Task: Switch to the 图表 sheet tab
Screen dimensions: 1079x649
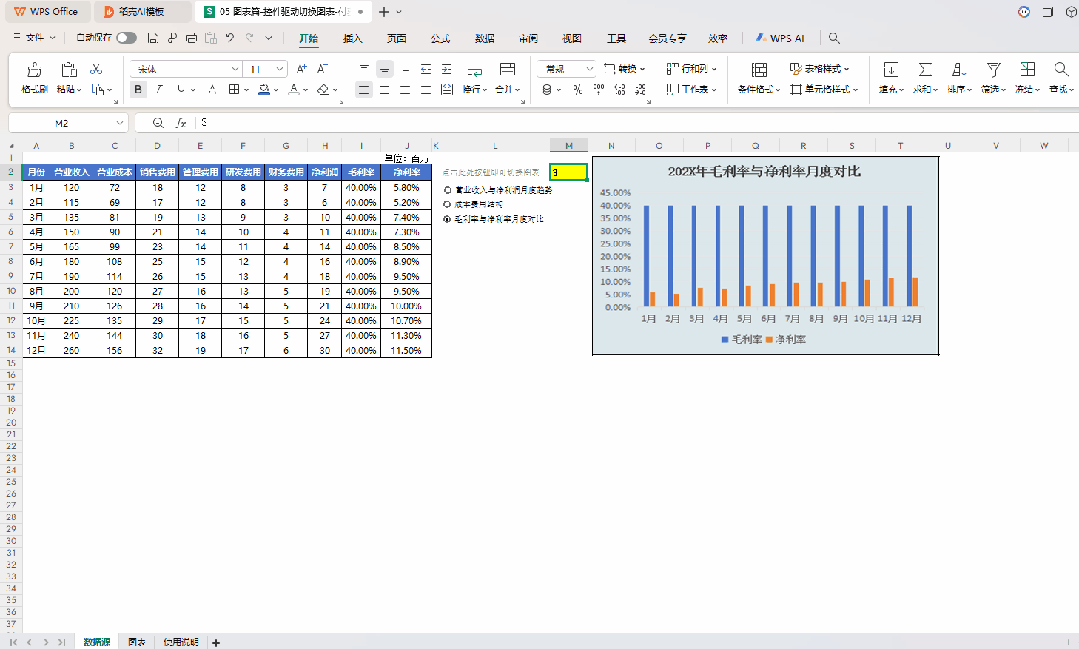Action: coord(136,642)
